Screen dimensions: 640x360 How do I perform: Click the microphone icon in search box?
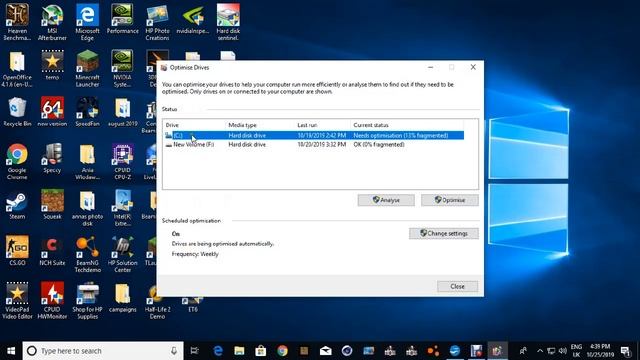pos(174,351)
